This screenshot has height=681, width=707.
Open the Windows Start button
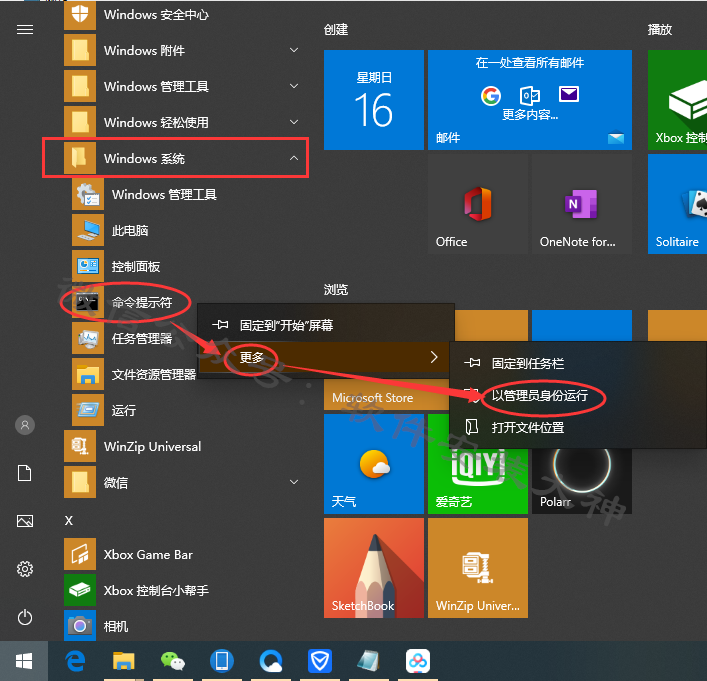click(x=24, y=661)
